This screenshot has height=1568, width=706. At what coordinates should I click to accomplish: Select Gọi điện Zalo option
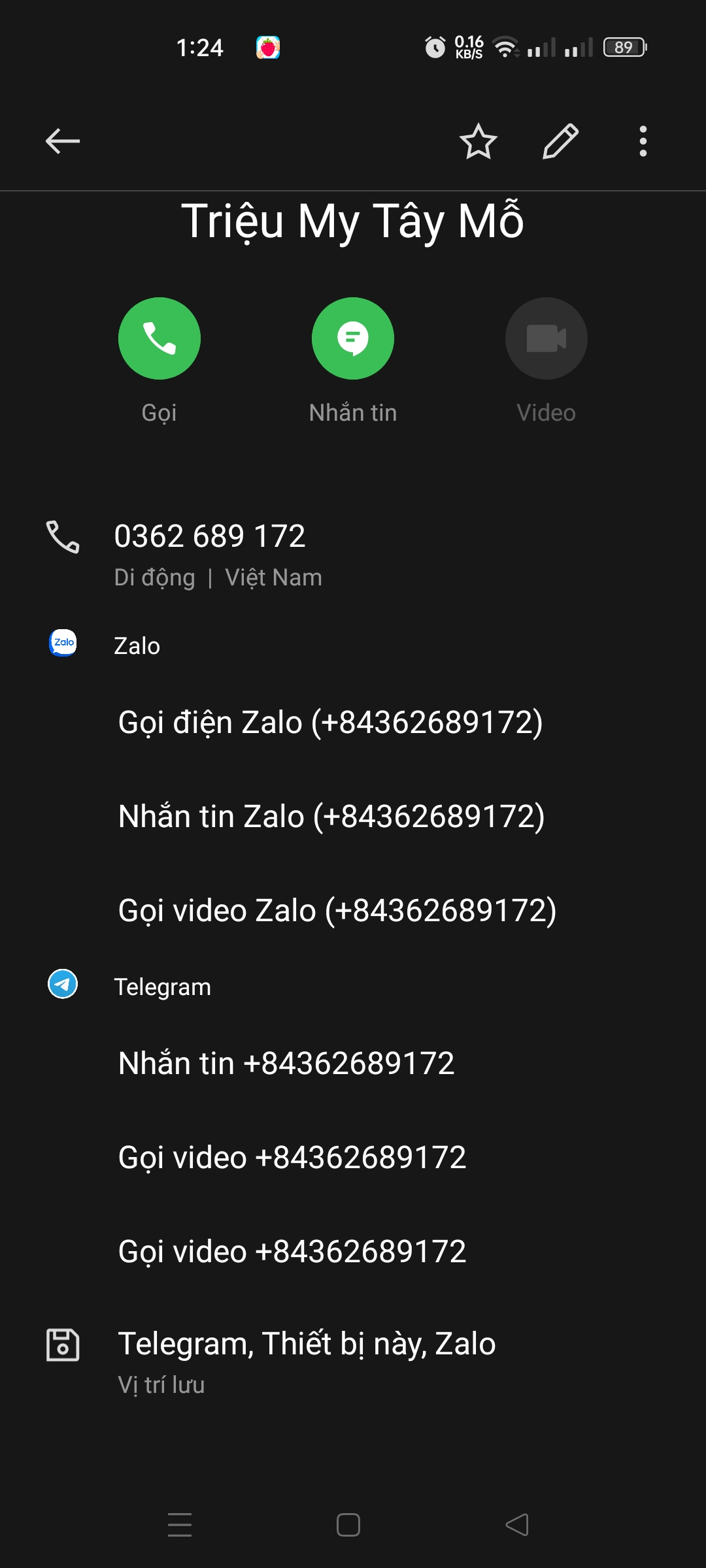pos(353,723)
